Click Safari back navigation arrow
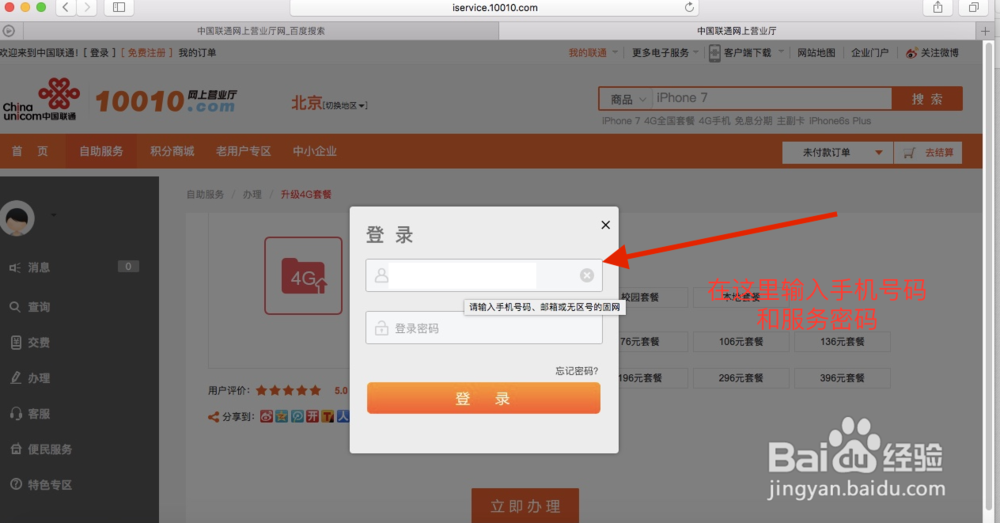This screenshot has height=523, width=1000. click(66, 7)
